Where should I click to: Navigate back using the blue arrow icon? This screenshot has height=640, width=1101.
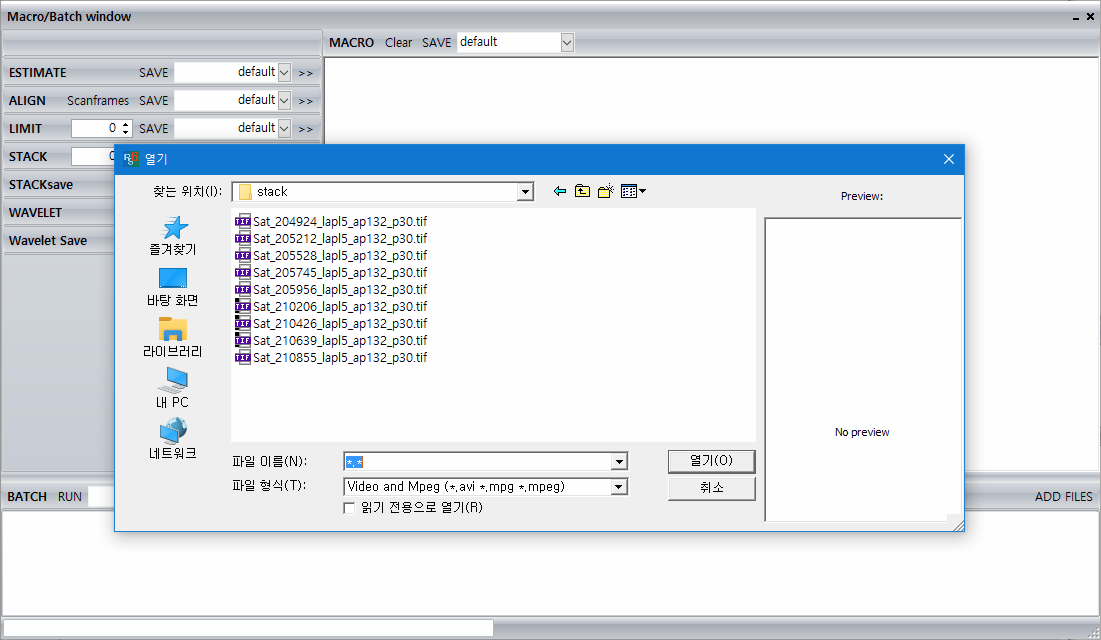pyautogui.click(x=560, y=191)
